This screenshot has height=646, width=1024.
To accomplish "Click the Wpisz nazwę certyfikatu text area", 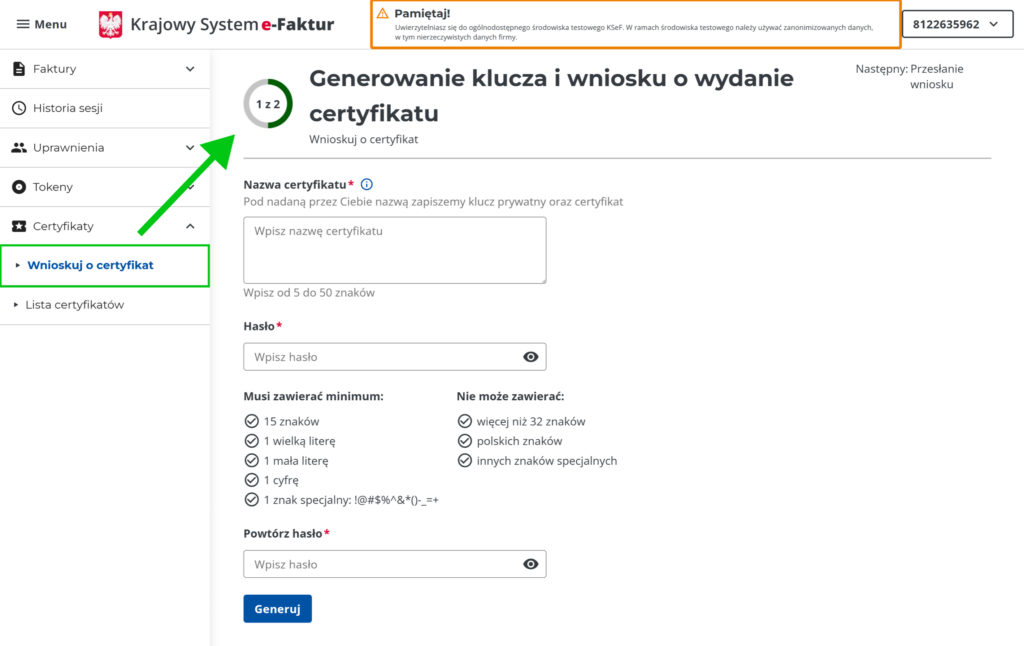I will tap(394, 250).
